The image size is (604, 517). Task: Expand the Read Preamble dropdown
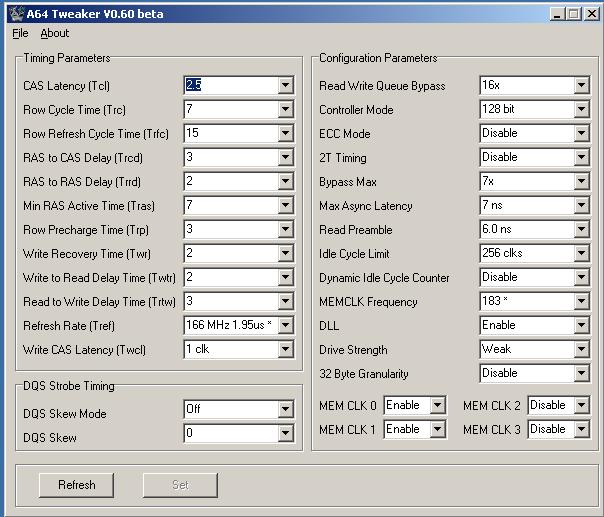(581, 229)
